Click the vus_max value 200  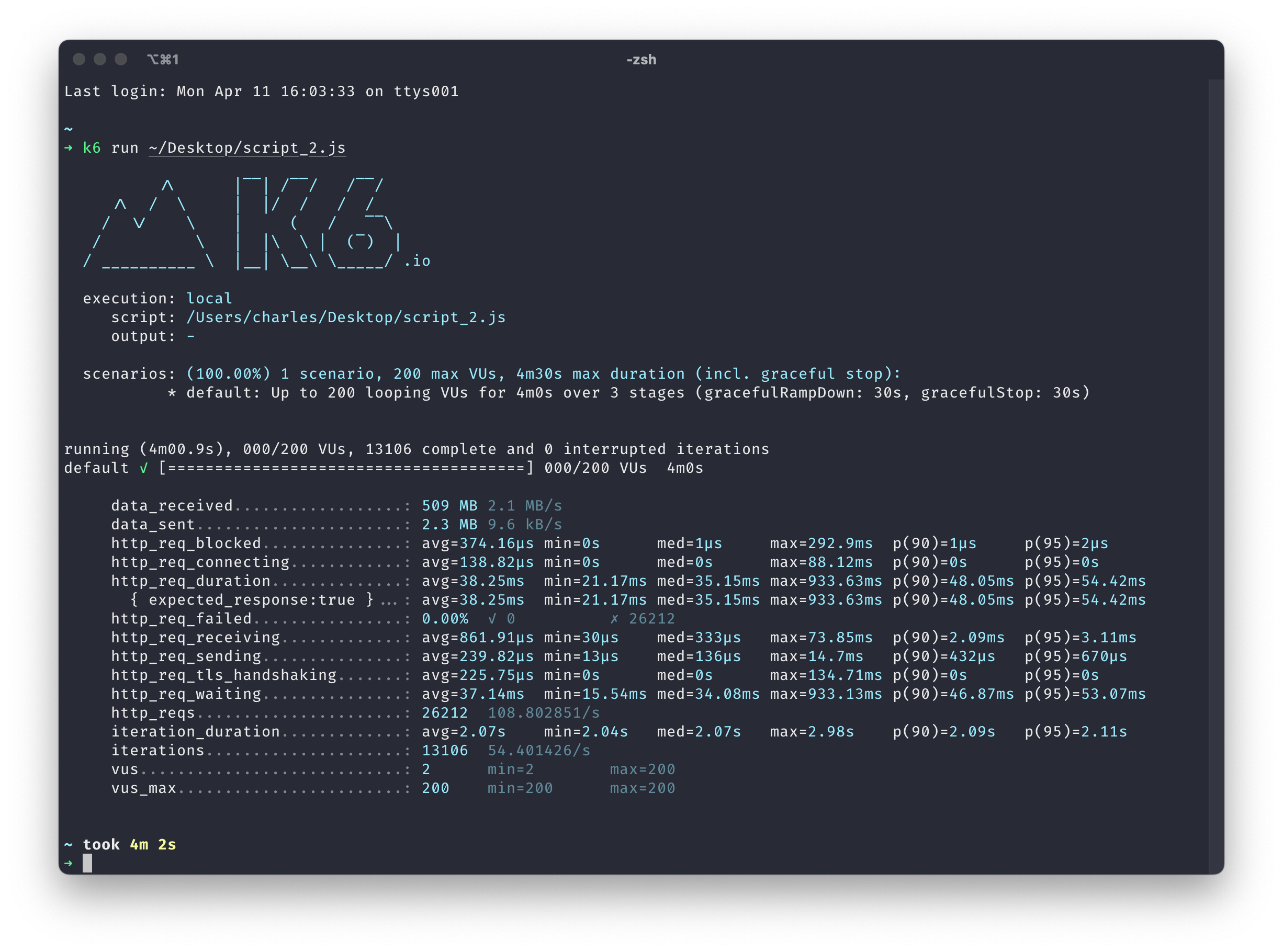pyautogui.click(x=436, y=788)
